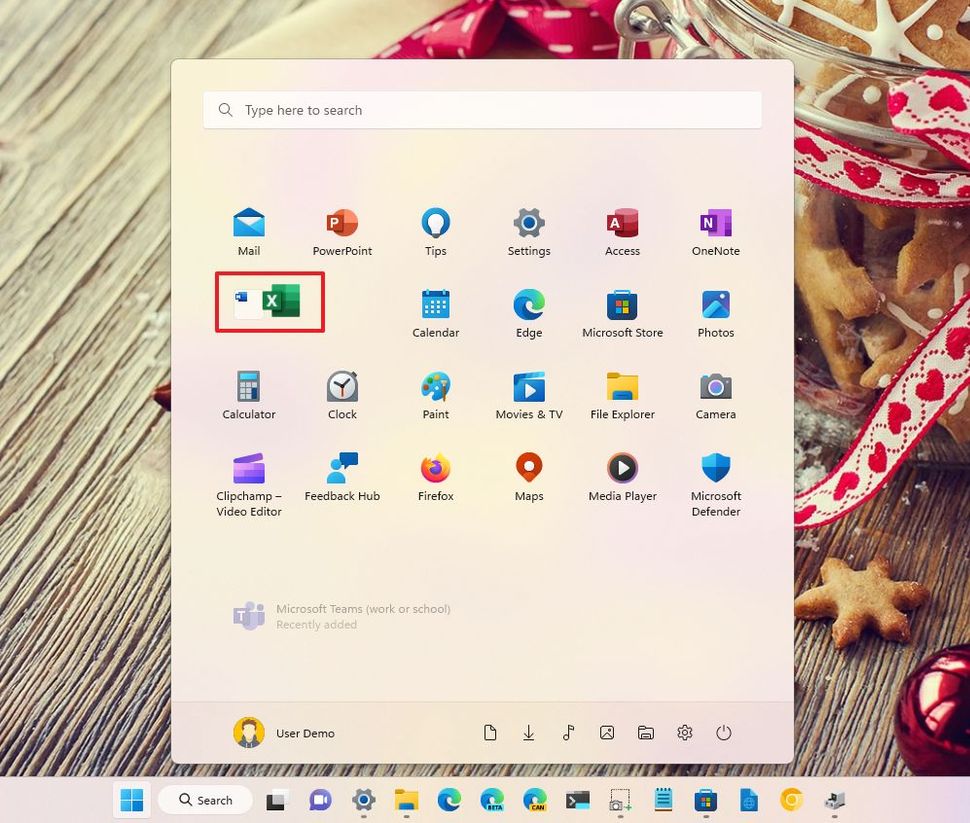Open OneNote
Viewport: 970px width, 823px height.
point(715,222)
